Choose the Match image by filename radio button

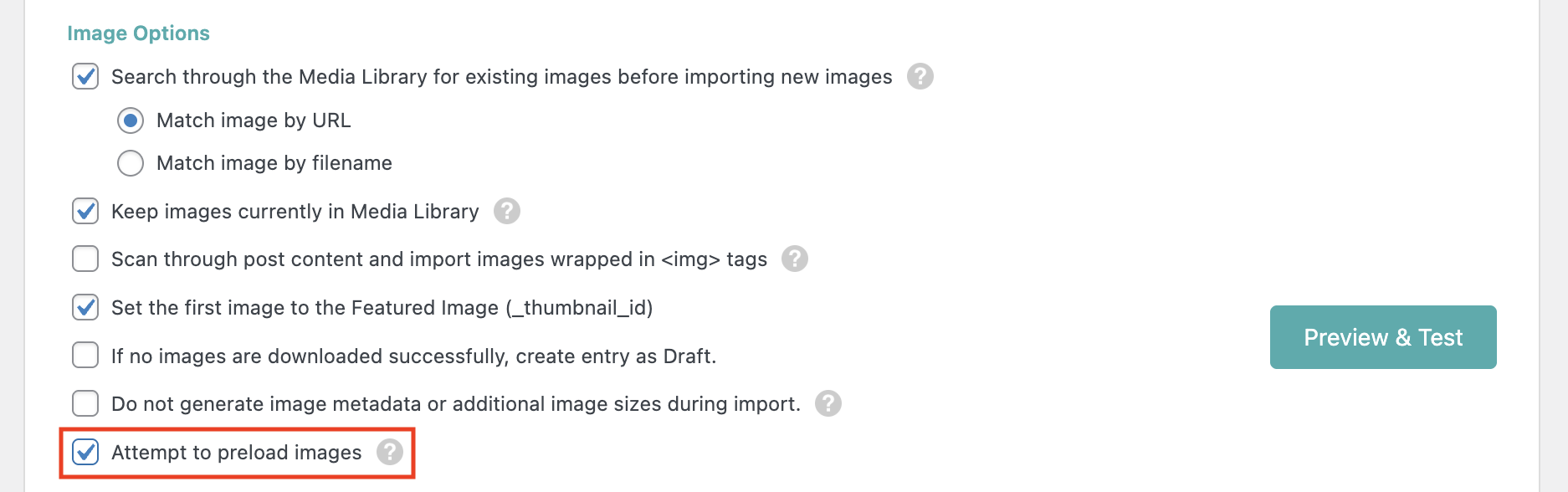pyautogui.click(x=131, y=163)
